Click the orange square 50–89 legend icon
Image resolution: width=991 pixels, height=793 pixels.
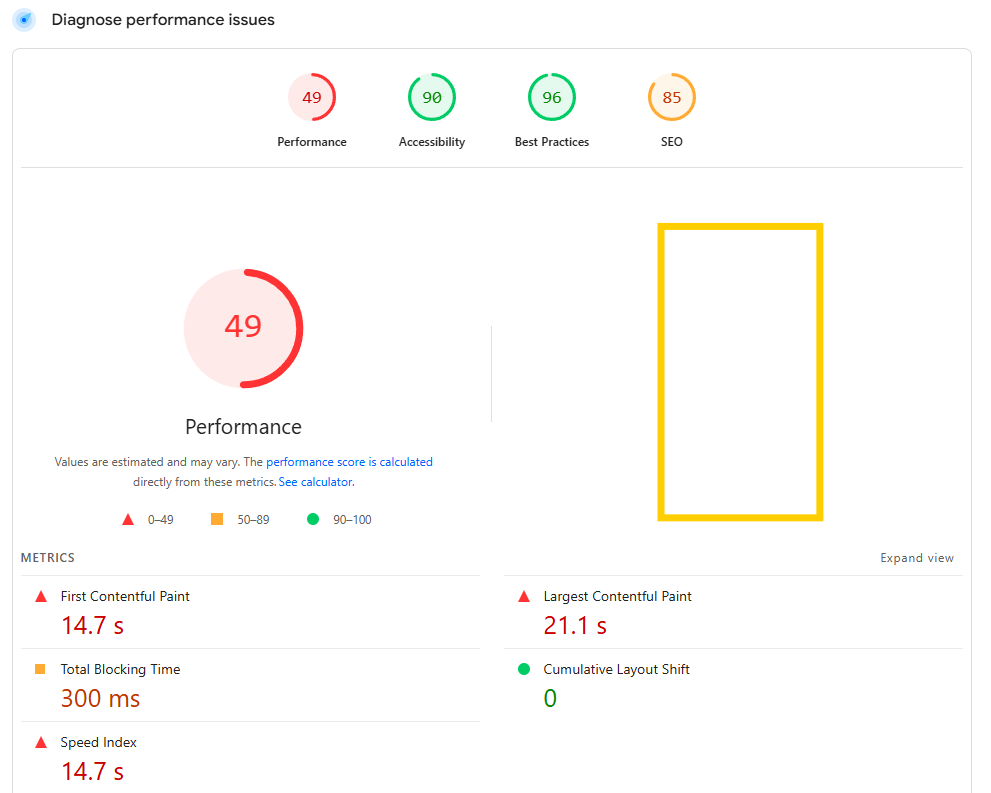(217, 519)
